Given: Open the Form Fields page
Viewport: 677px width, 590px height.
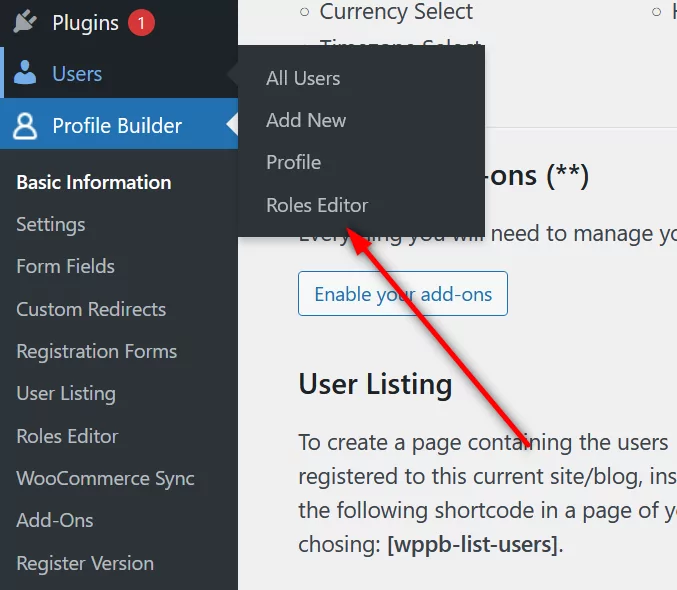Looking at the screenshot, I should pyautogui.click(x=66, y=266).
